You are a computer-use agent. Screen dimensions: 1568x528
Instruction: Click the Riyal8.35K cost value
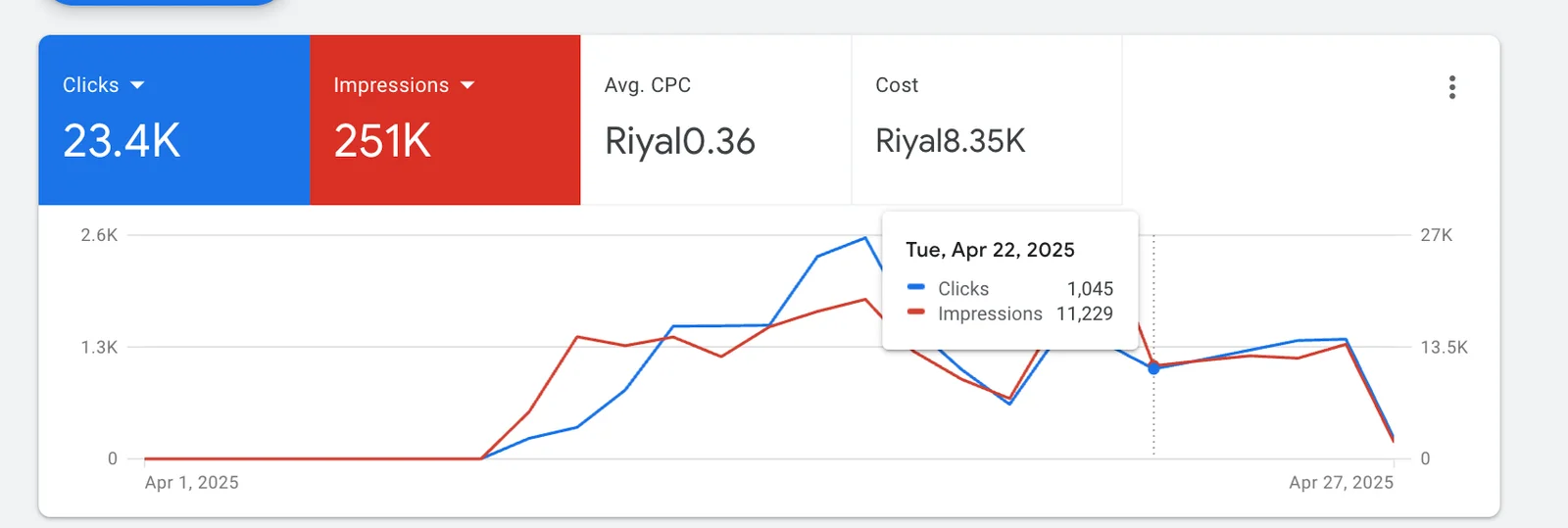pos(950,141)
